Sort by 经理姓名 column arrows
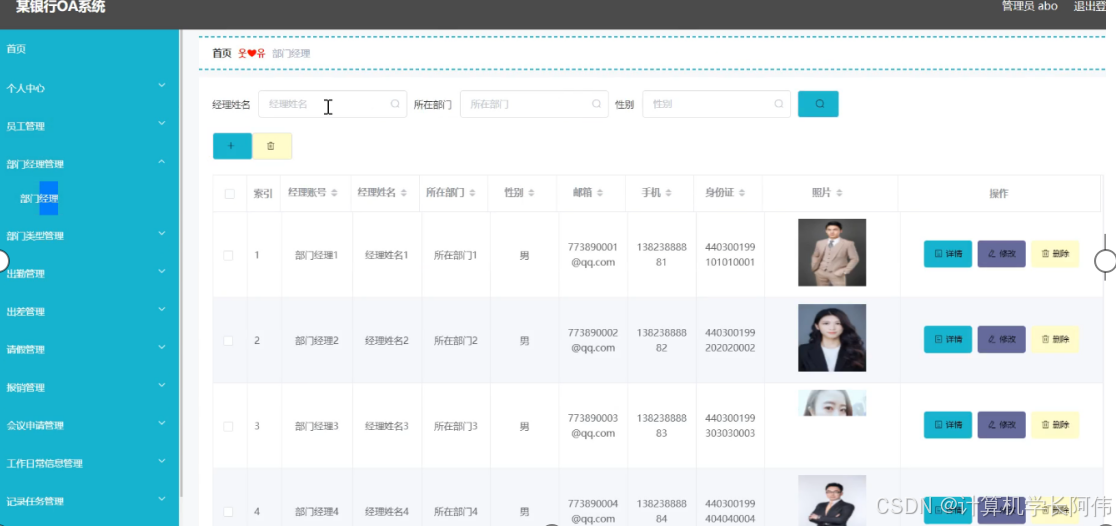1116x526 pixels. [404, 193]
